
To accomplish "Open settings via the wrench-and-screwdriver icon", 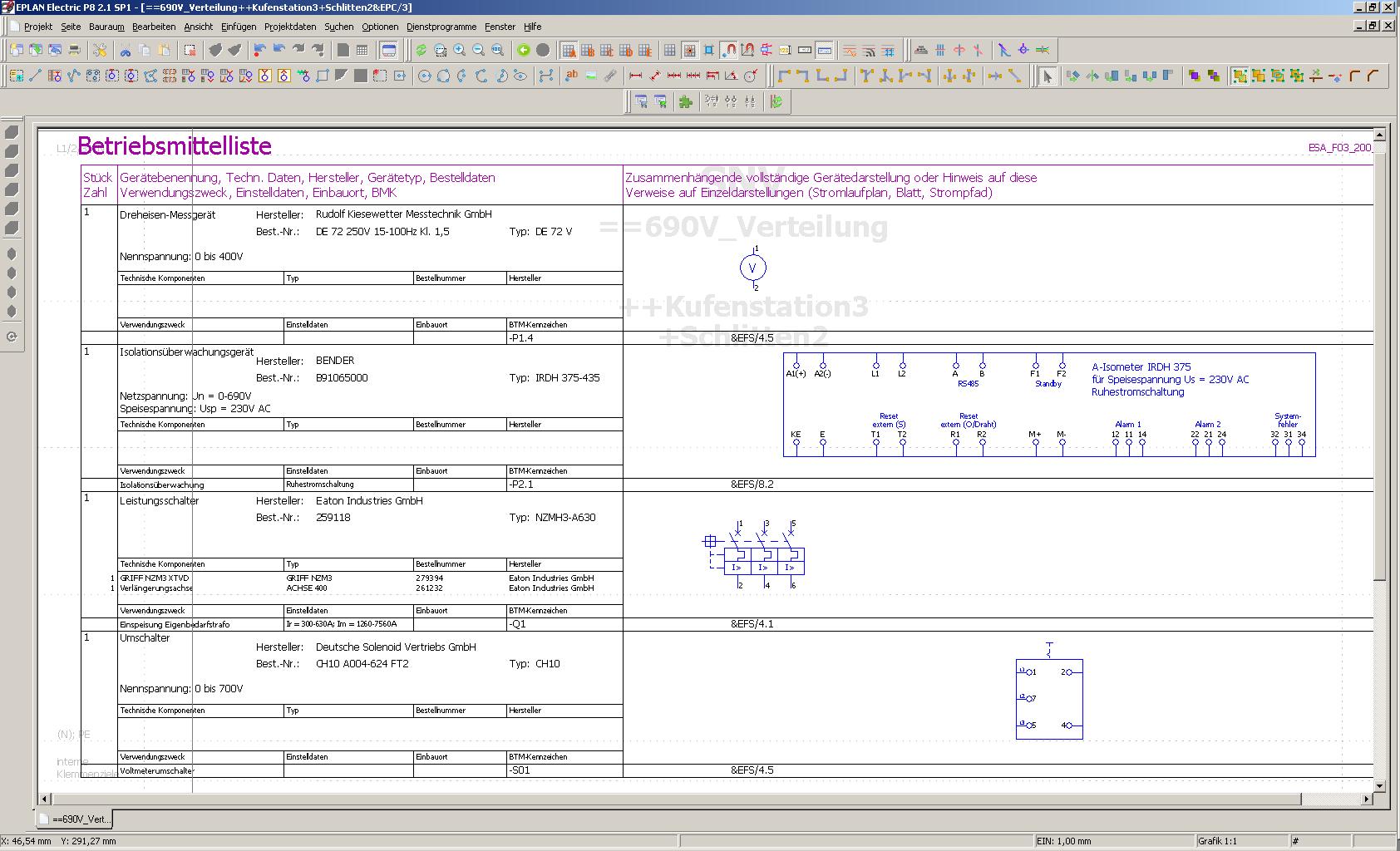I will pyautogui.click(x=100, y=50).
